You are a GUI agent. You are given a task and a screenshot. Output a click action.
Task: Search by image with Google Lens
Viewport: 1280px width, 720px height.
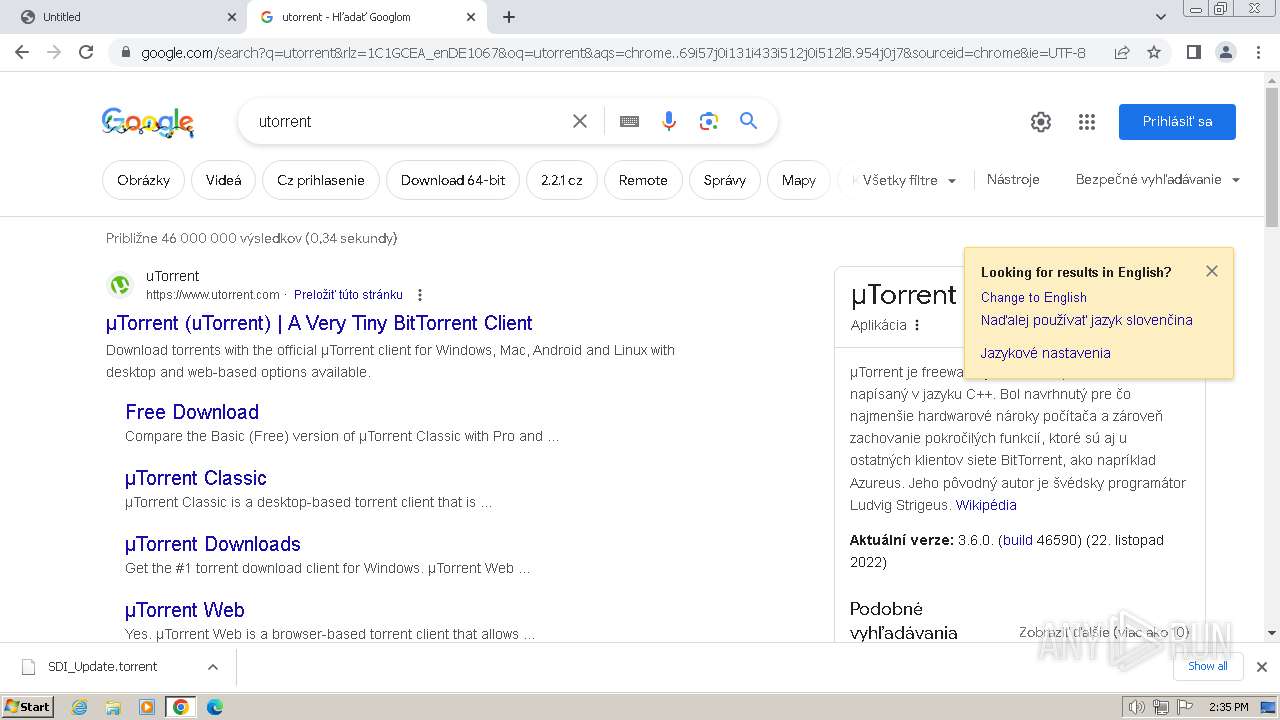click(x=709, y=121)
